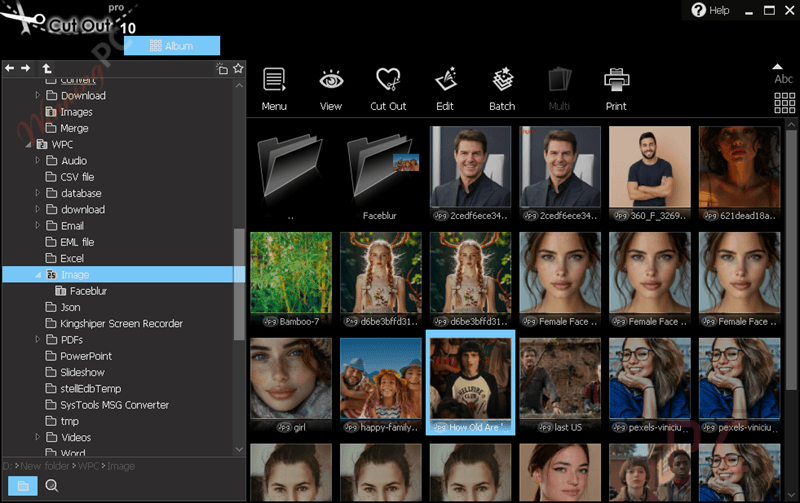This screenshot has height=503, width=800.
Task: Click the new folder icon
Action: coord(222,69)
